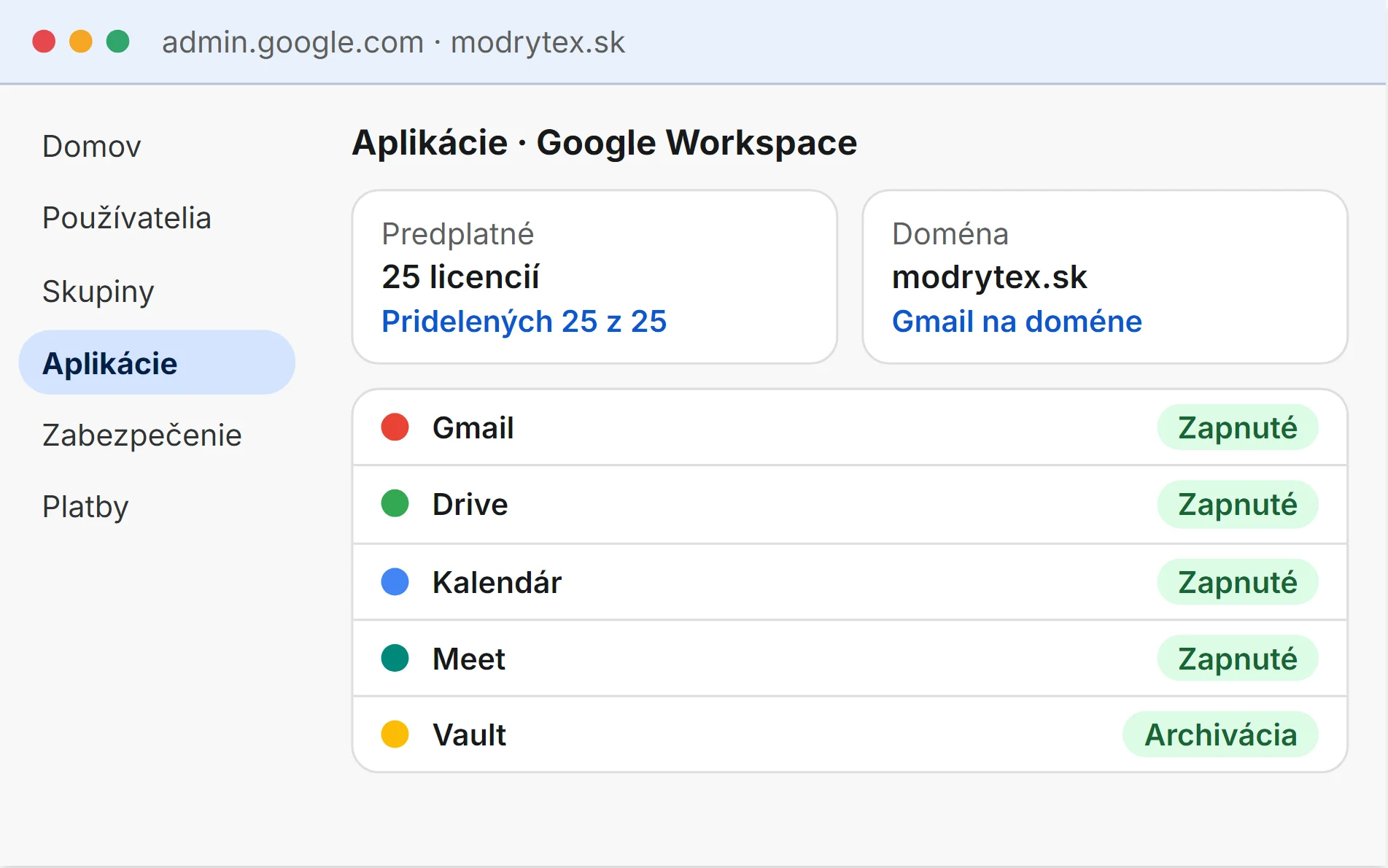Open the Drive app row name
Image resolution: width=1388 pixels, height=868 pixels.
470,505
